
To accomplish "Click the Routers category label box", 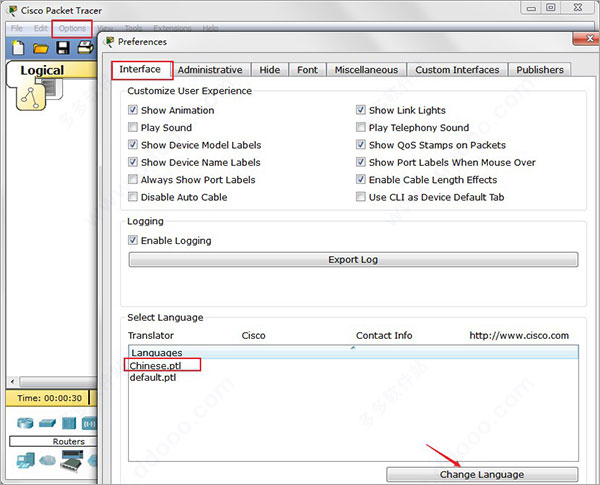I will (53, 441).
